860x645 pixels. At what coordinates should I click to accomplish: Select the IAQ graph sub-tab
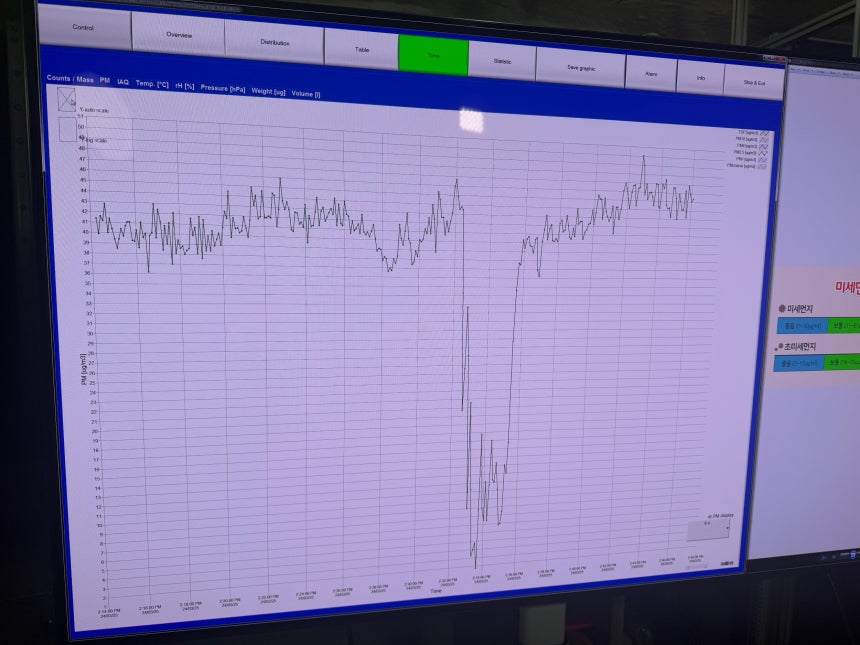coord(123,82)
